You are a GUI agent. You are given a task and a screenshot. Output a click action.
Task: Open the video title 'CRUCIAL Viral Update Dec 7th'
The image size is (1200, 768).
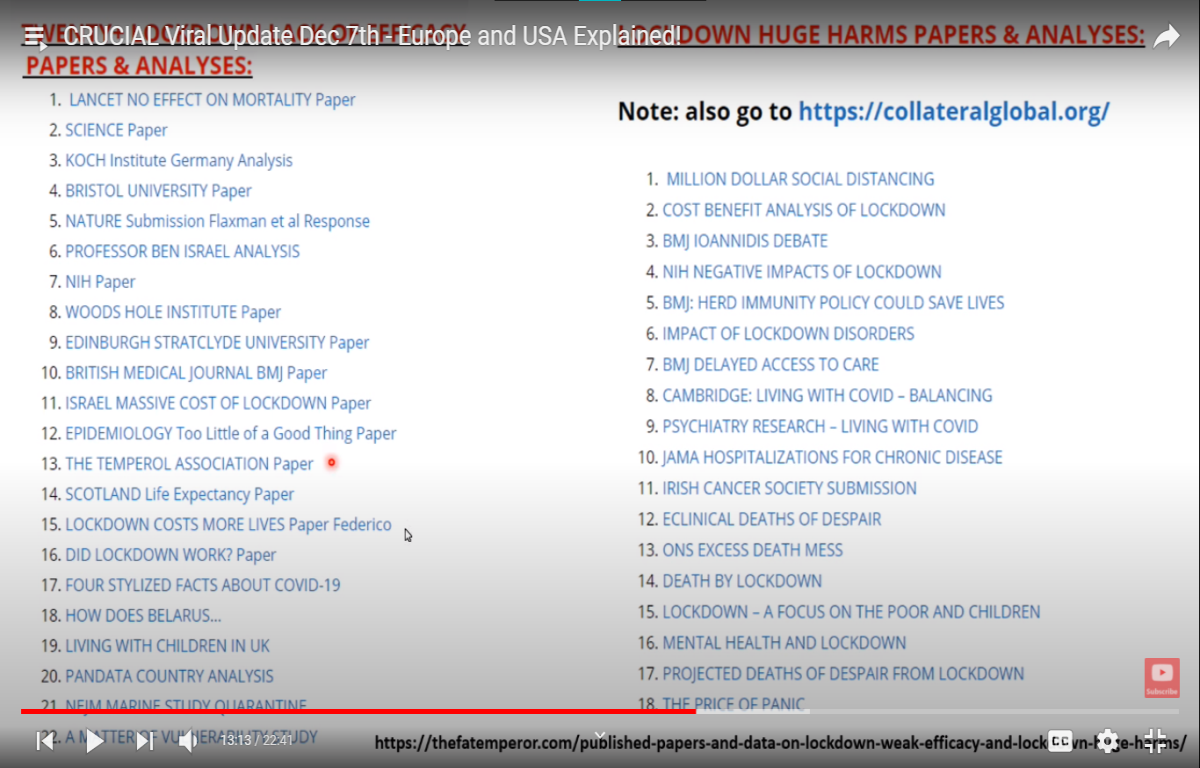(372, 37)
